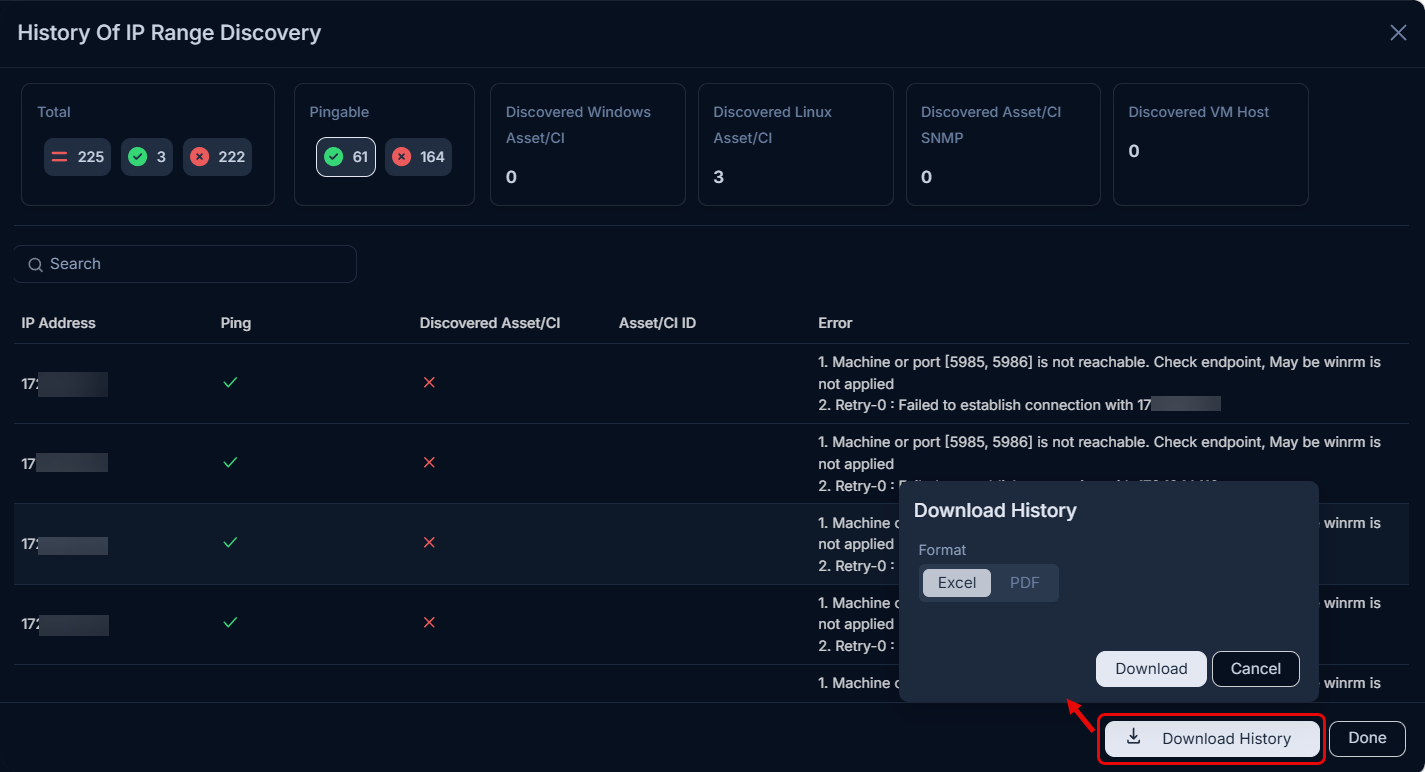Image resolution: width=1425 pixels, height=772 pixels.
Task: Click red X icon on chip 222
Action: pyautogui.click(x=200, y=157)
